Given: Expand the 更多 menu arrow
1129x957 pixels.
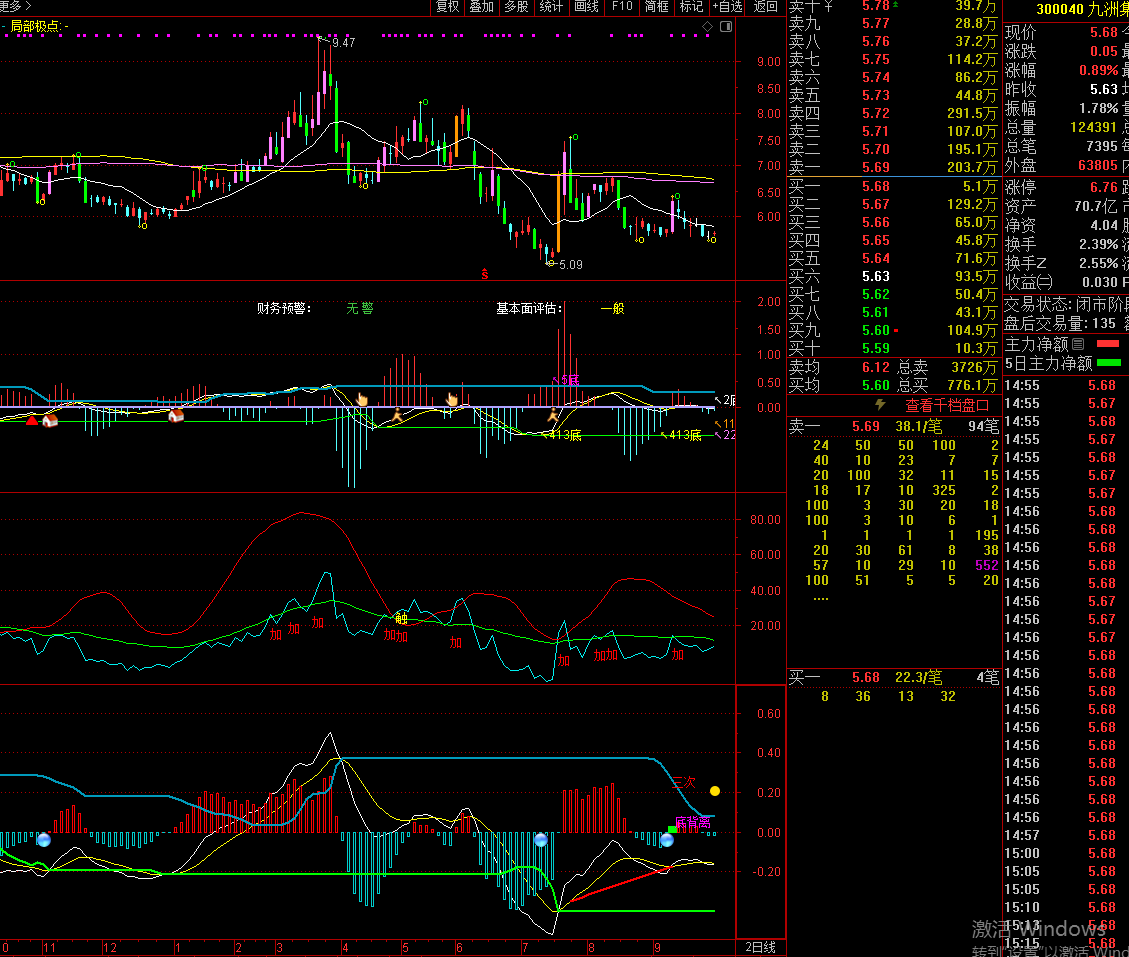Looking at the screenshot, I should [x=28, y=6].
